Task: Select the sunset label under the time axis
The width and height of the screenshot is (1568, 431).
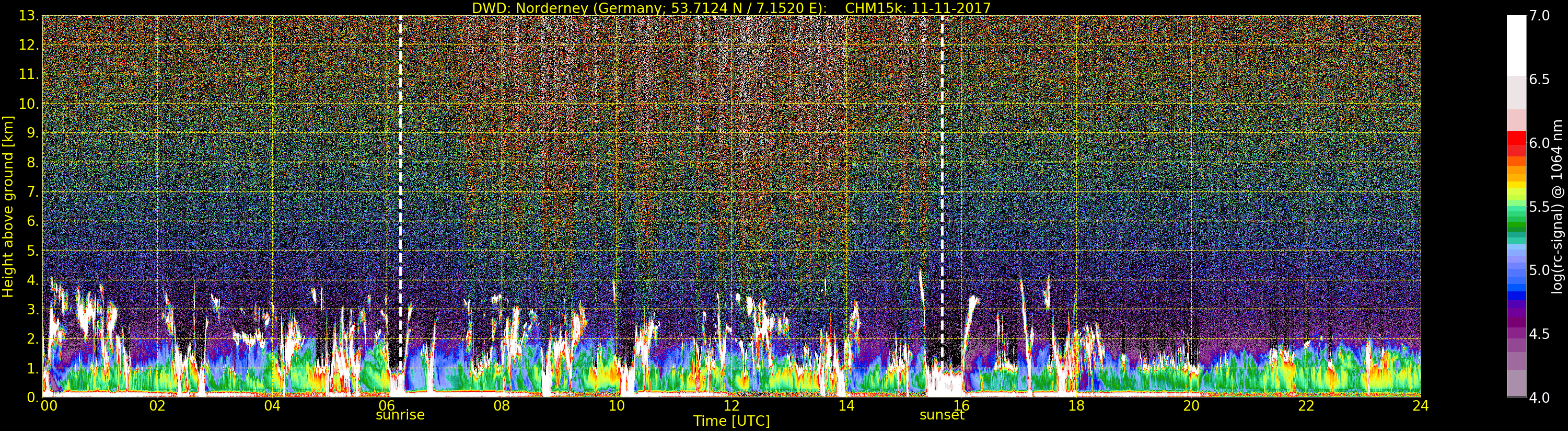Action: click(x=942, y=415)
